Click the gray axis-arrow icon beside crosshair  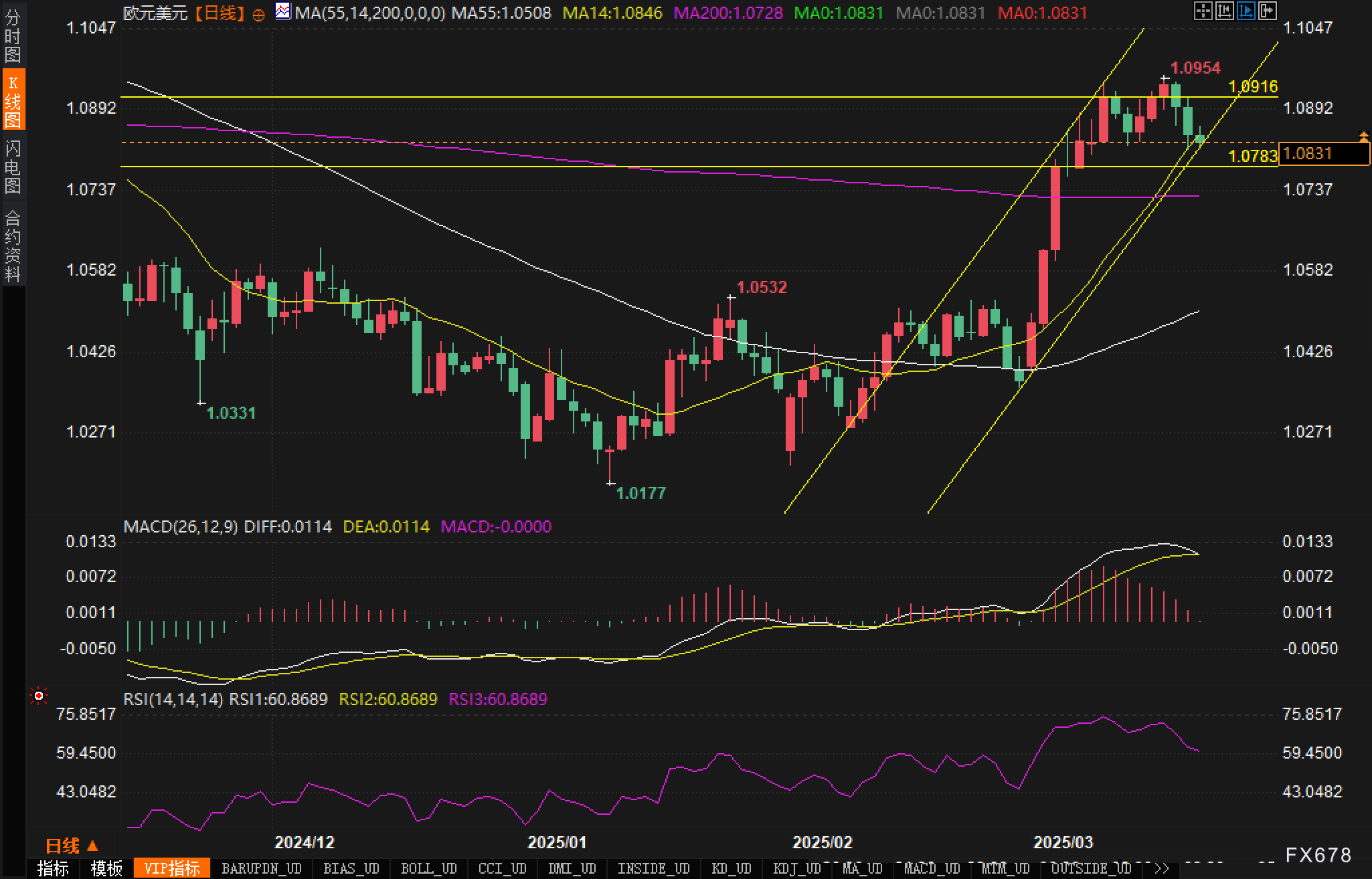pos(1224,11)
